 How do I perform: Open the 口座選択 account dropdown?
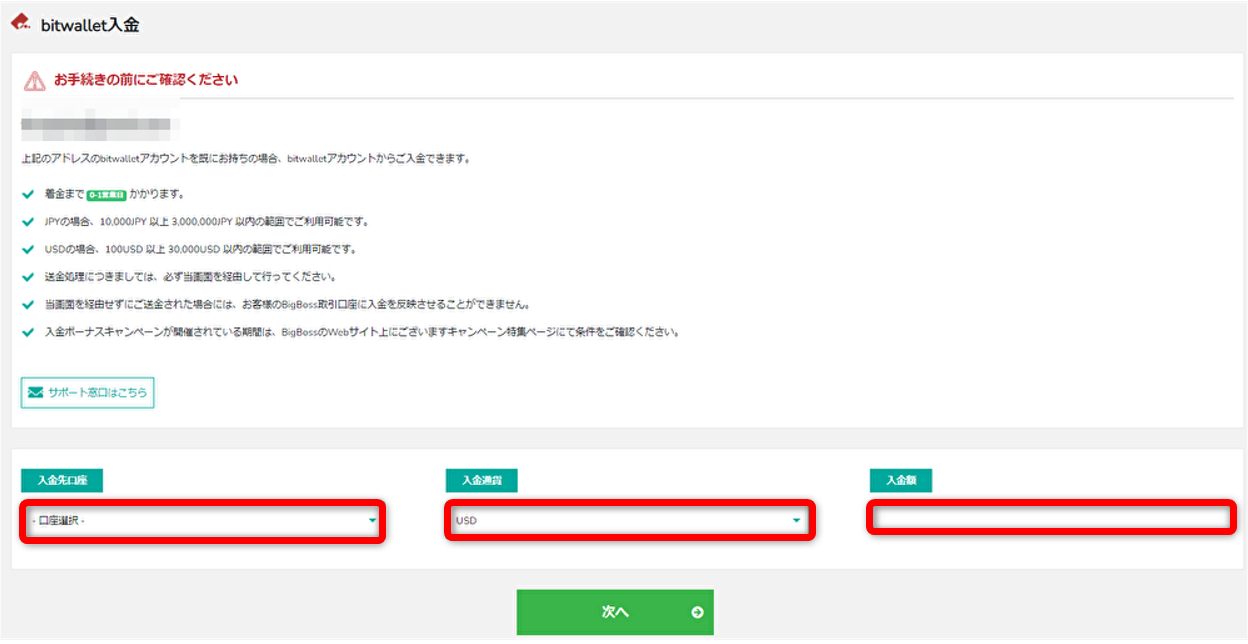coord(203,521)
